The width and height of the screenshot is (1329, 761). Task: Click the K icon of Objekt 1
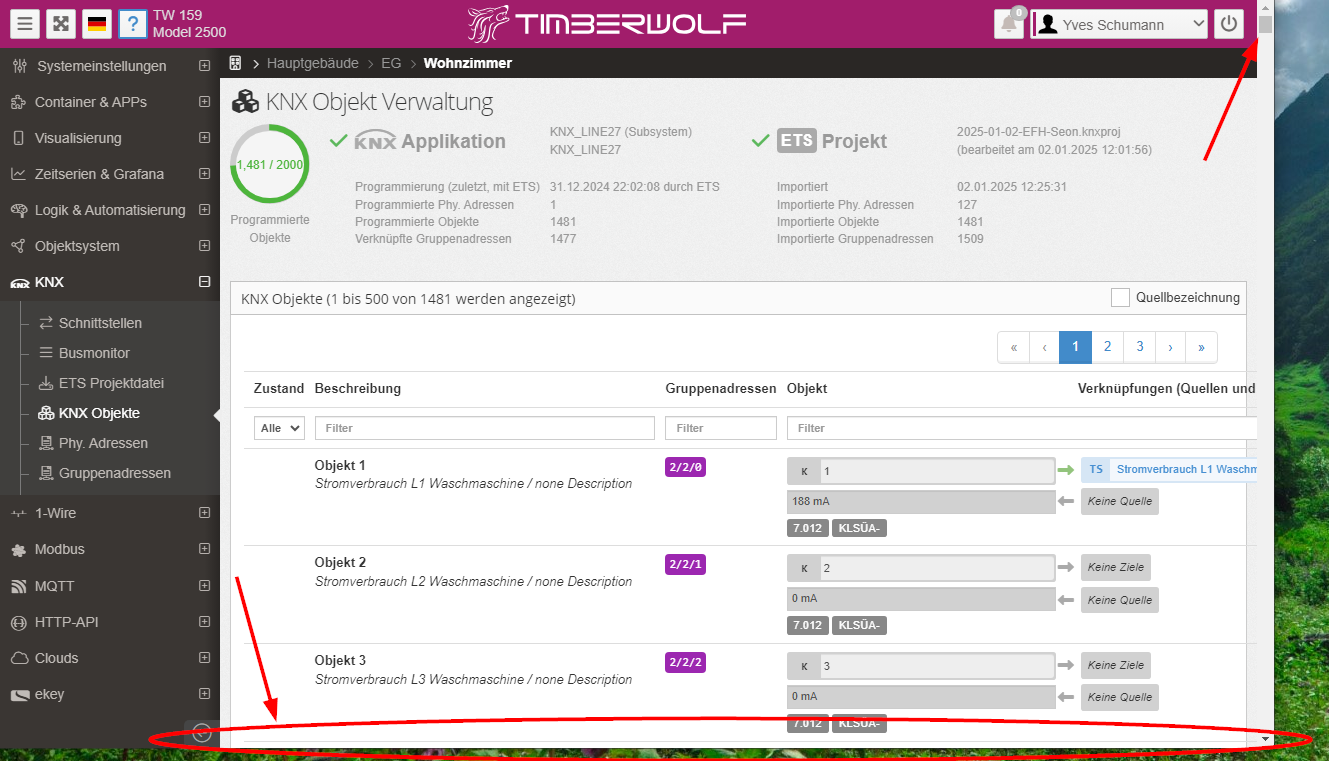click(x=804, y=470)
